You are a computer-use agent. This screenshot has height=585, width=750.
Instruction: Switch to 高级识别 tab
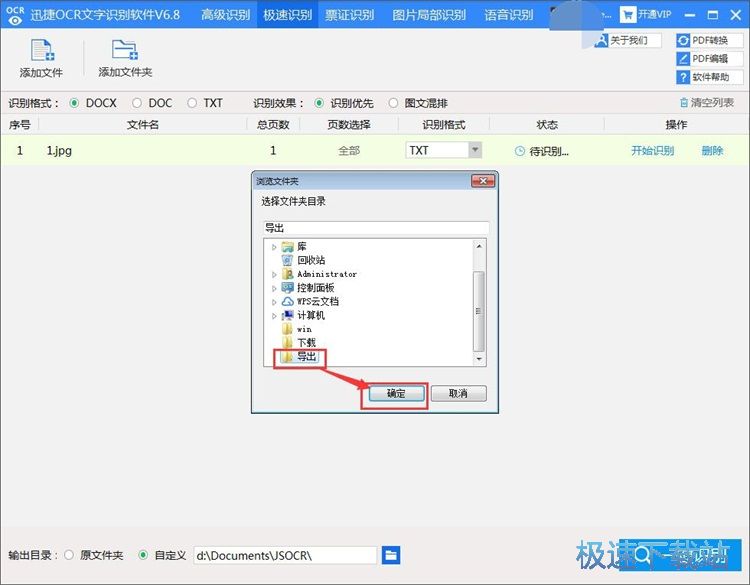225,15
